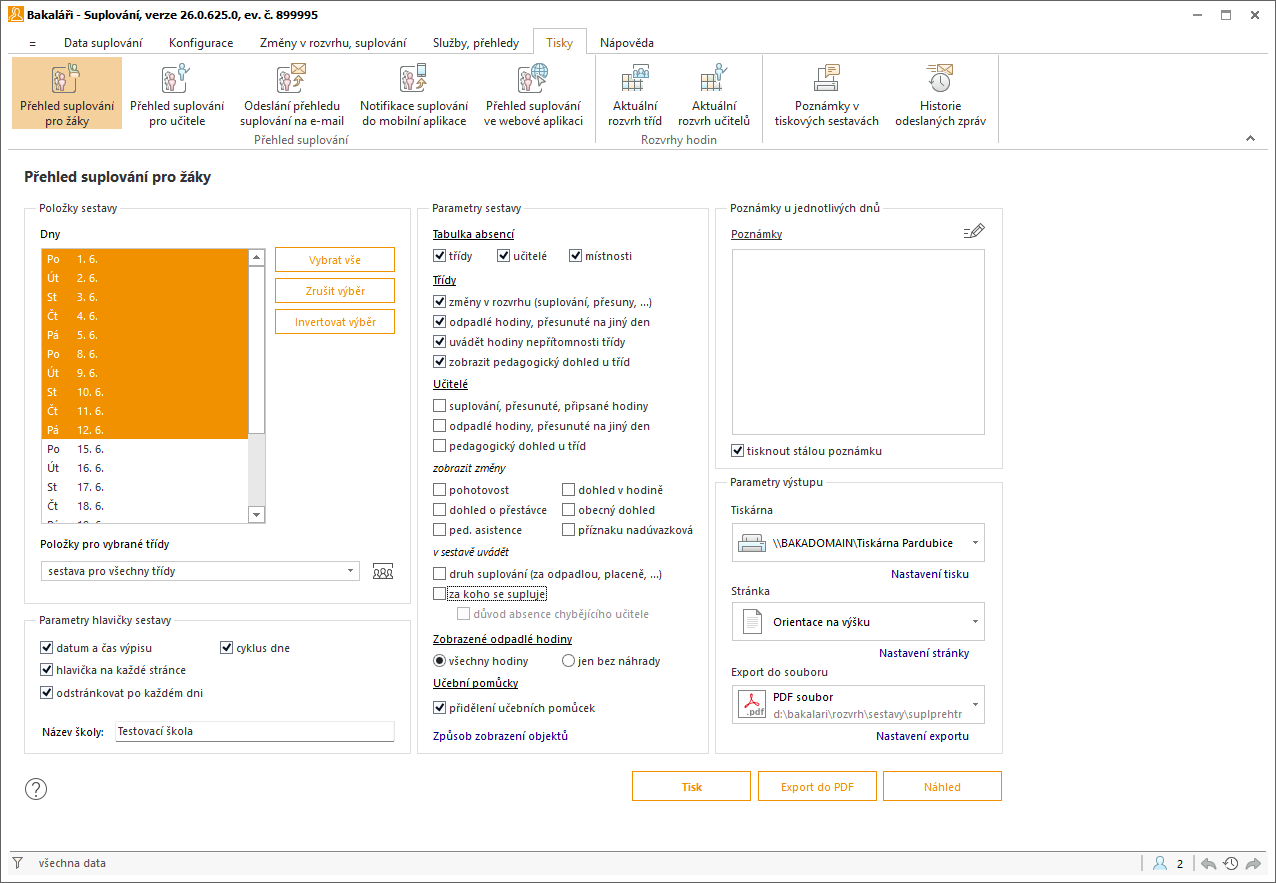Click the Náhled button
The image size is (1276, 883).
click(942, 787)
